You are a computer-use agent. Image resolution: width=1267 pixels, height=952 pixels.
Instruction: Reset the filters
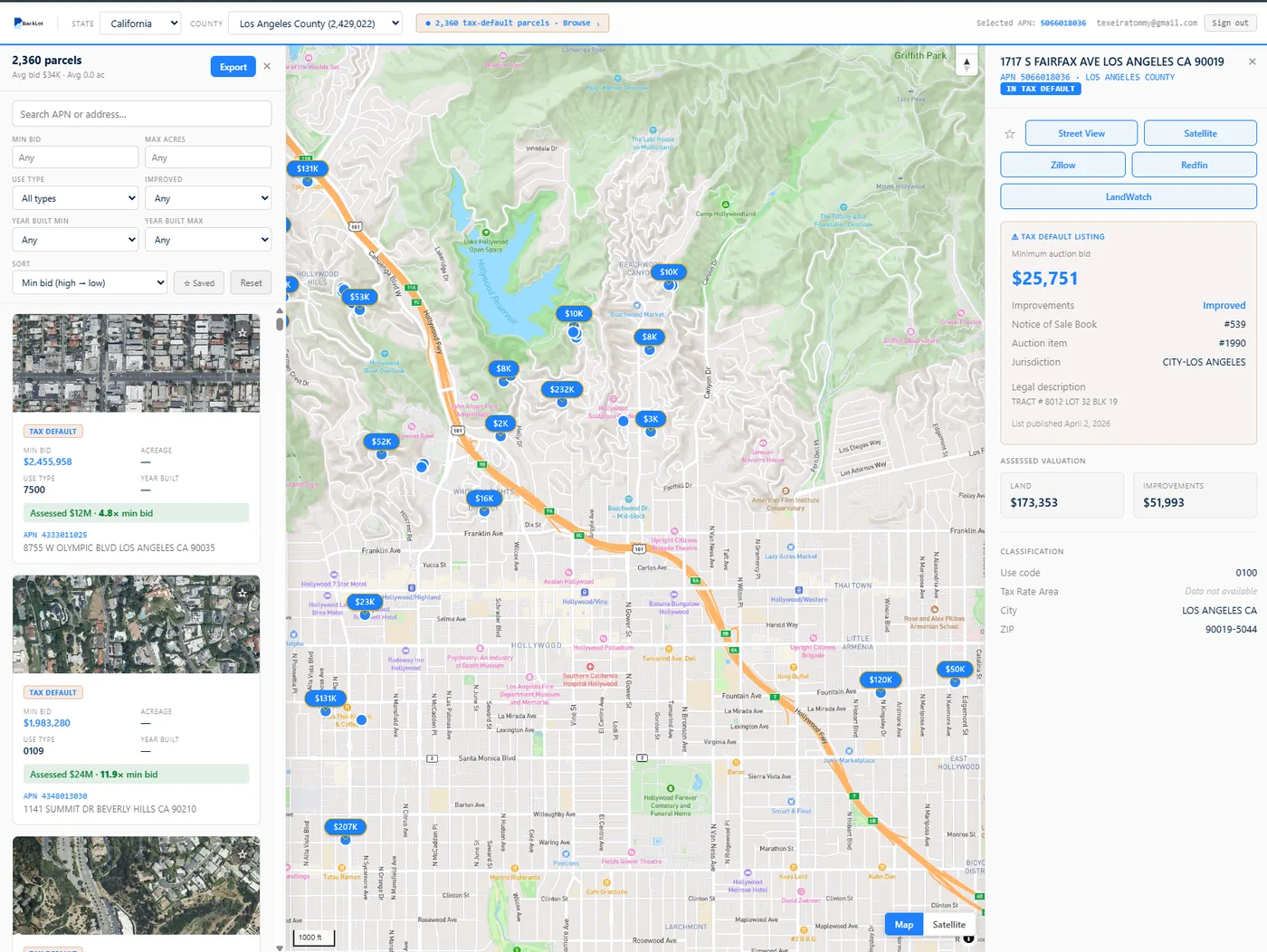click(251, 283)
